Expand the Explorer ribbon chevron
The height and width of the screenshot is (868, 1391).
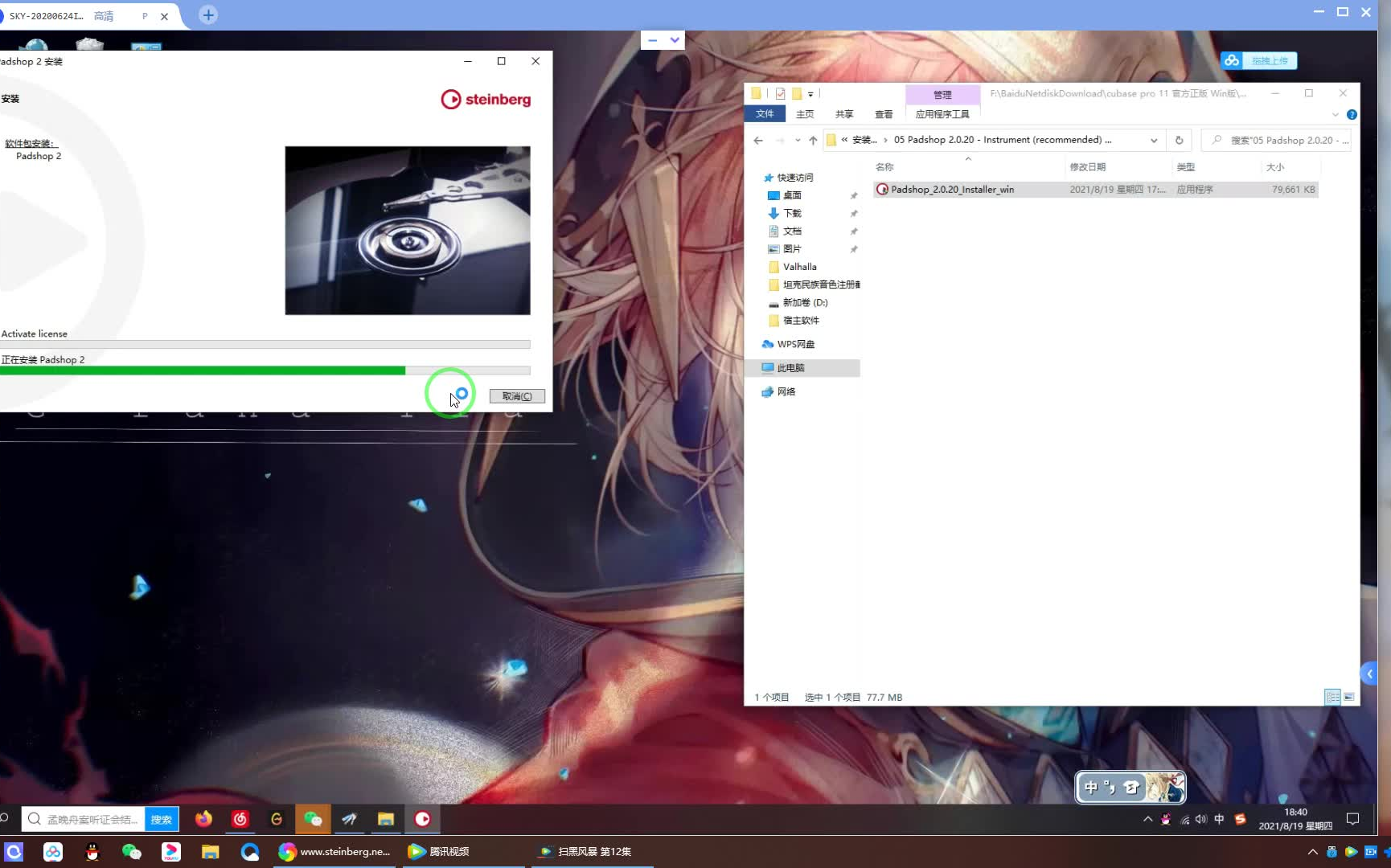tap(1336, 114)
